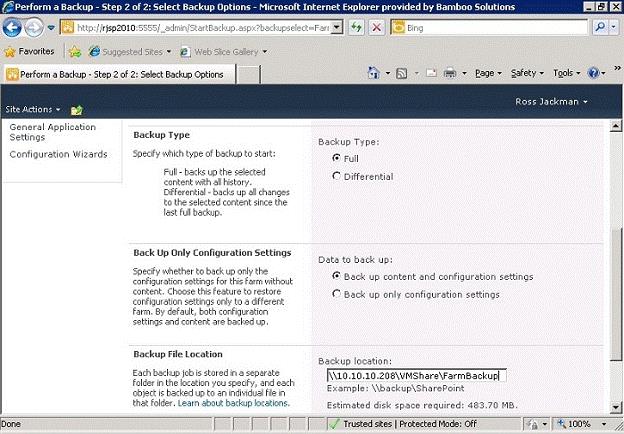Open the Print icon dropdown arrow

coord(464,74)
